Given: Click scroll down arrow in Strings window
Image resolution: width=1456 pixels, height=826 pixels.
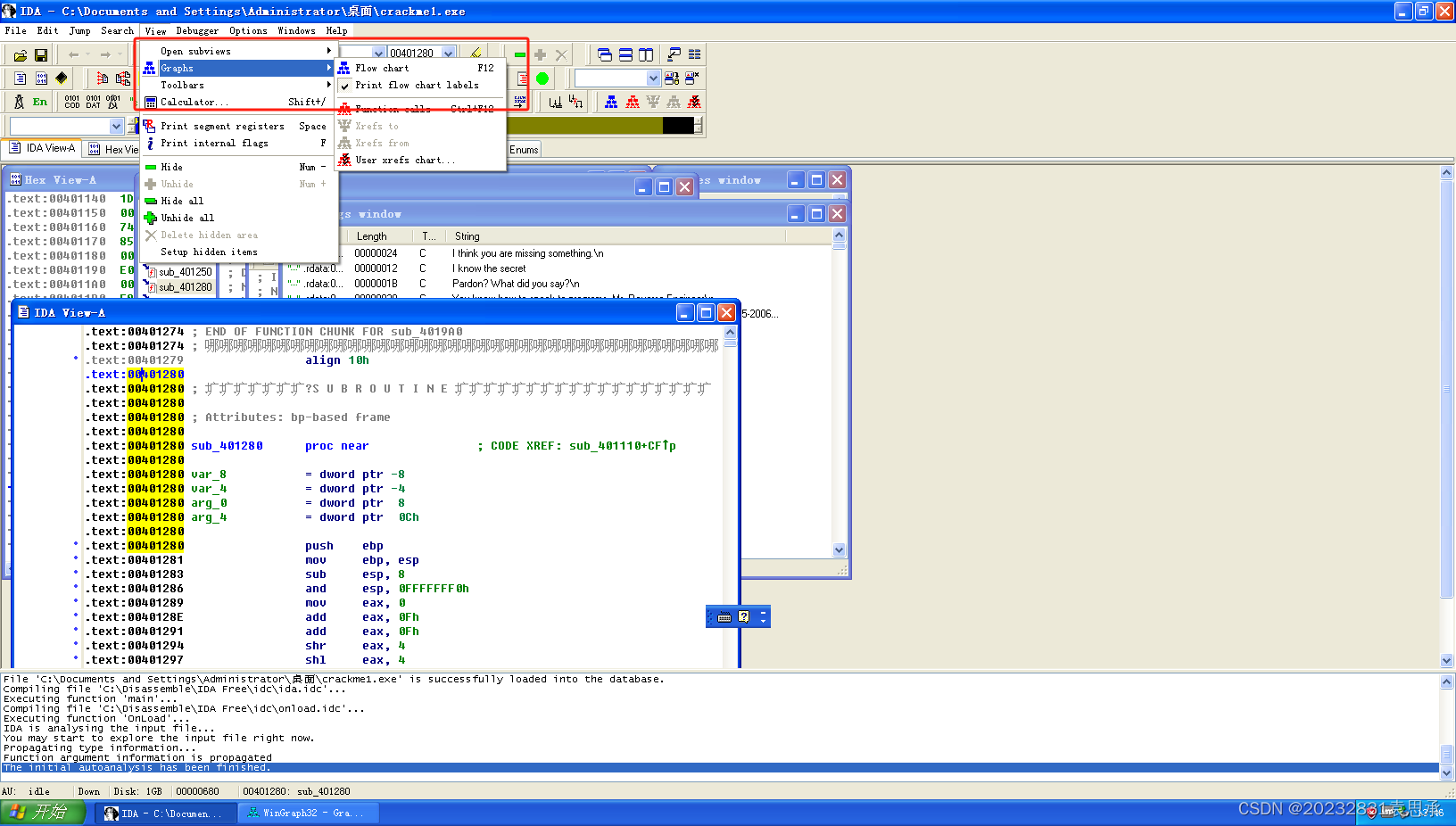Looking at the screenshot, I should [x=839, y=549].
